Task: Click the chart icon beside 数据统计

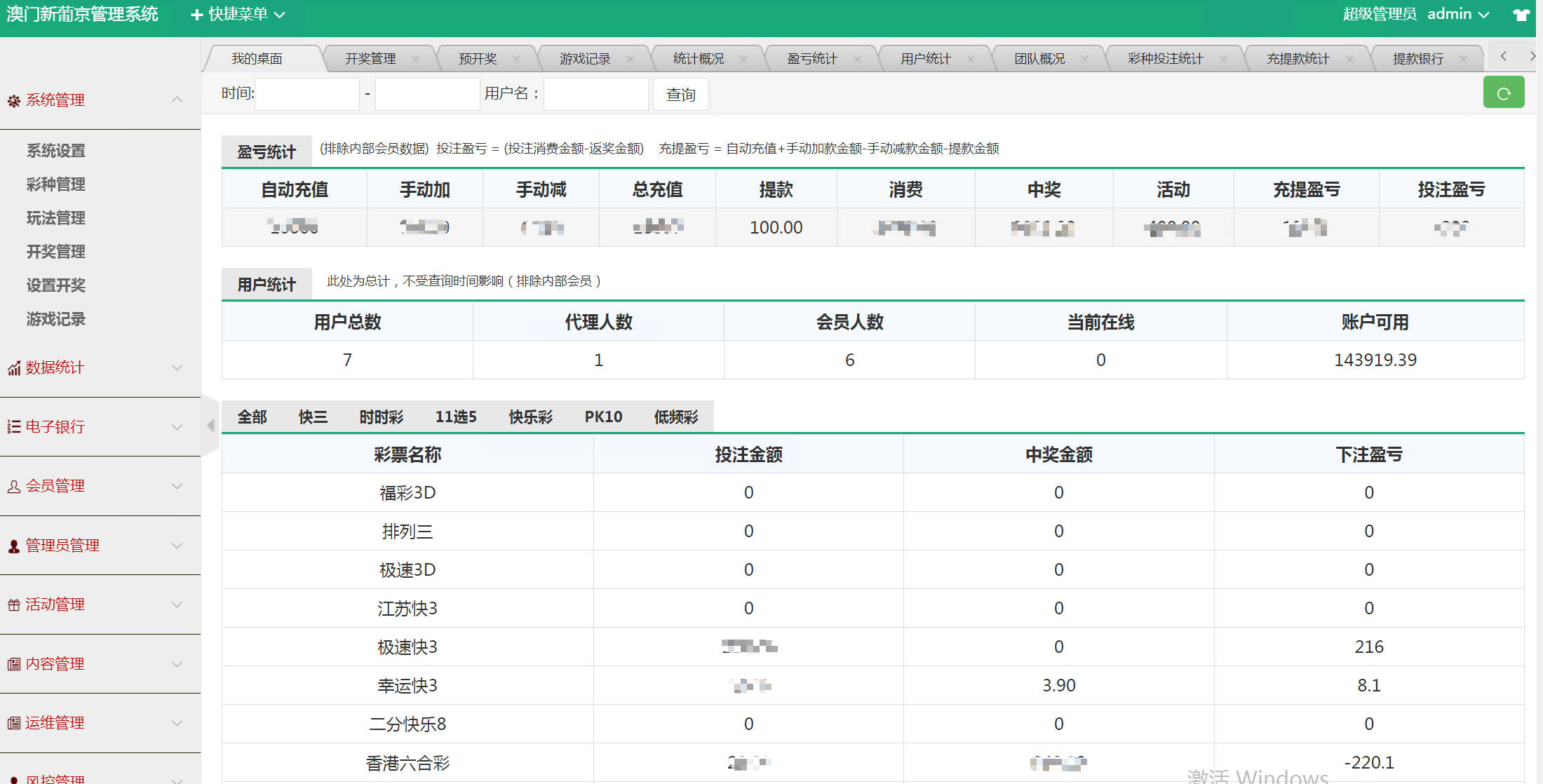Action: [x=13, y=368]
